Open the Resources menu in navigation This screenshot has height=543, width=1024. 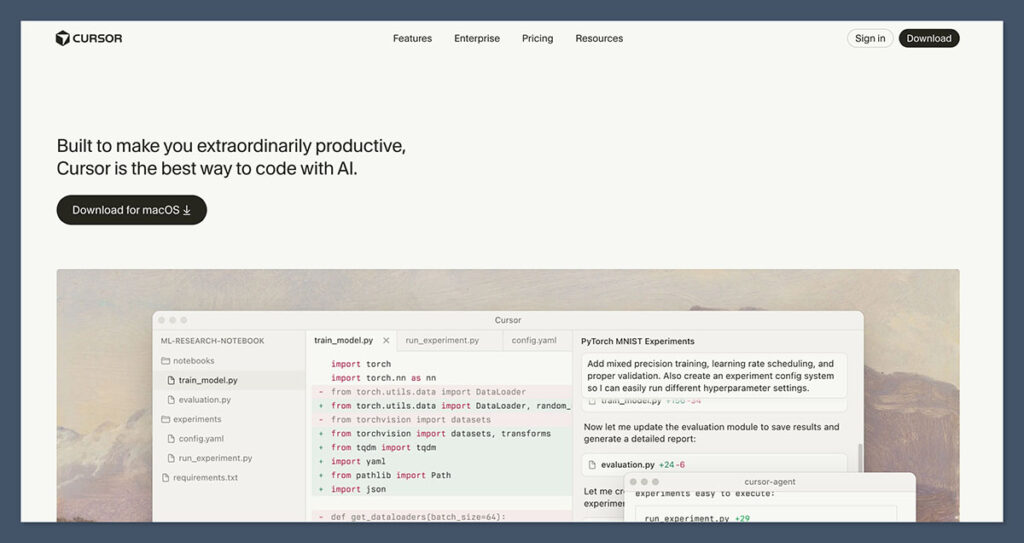(x=599, y=39)
